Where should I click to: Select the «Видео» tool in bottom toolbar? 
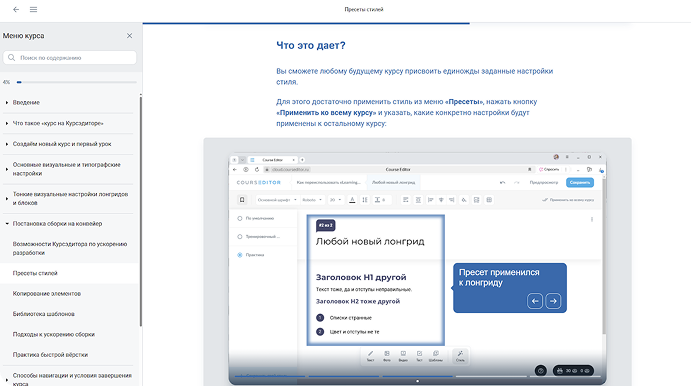click(x=403, y=356)
